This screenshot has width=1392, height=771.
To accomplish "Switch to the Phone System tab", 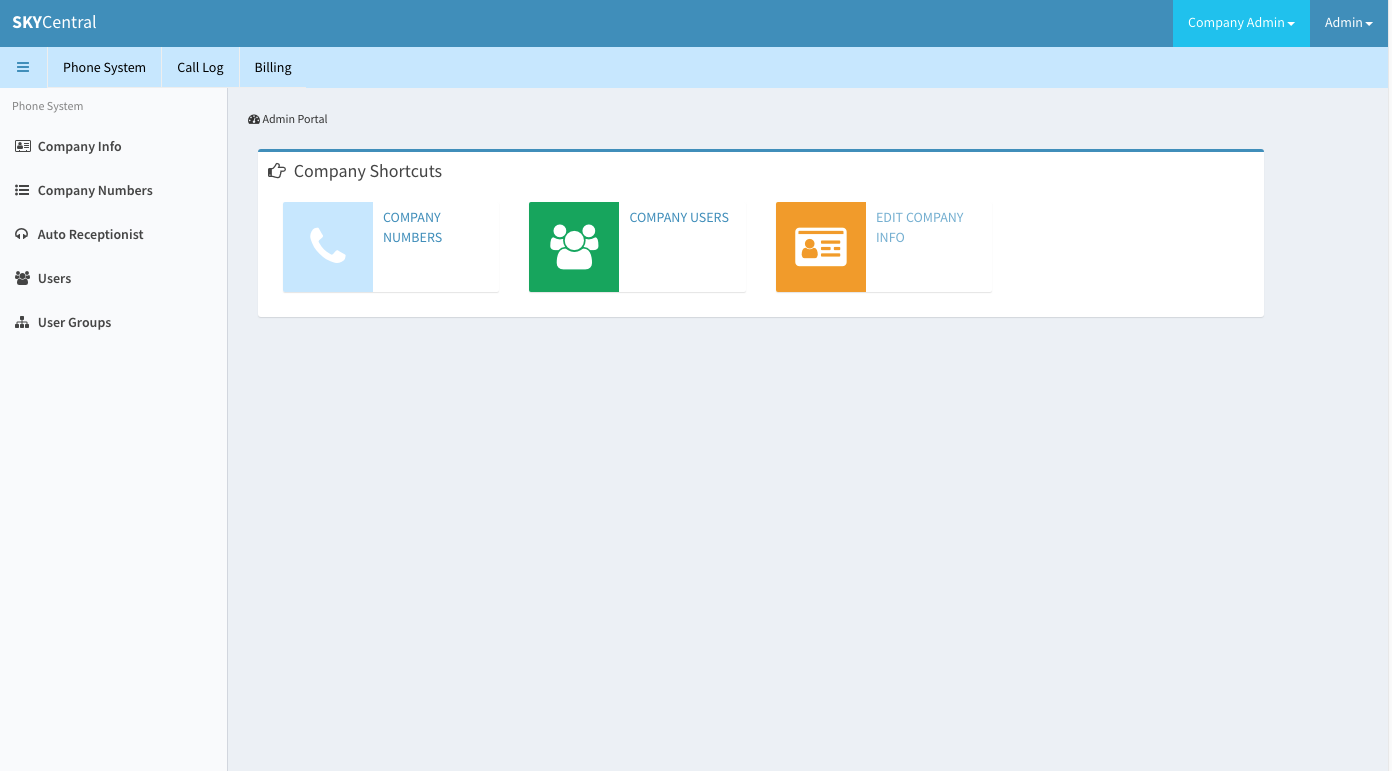I will coord(104,67).
